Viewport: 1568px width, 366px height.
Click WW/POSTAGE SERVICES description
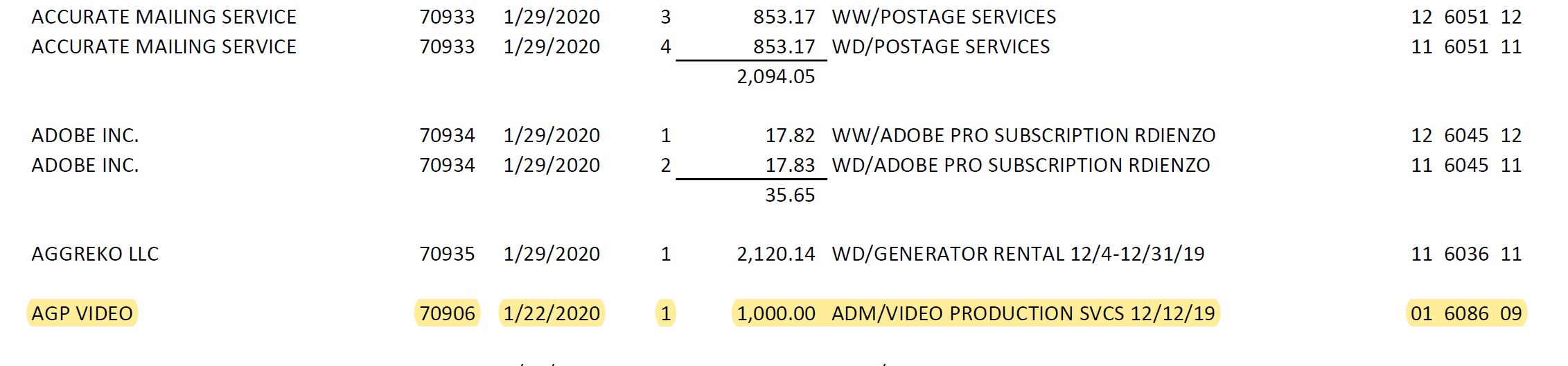pos(944,17)
